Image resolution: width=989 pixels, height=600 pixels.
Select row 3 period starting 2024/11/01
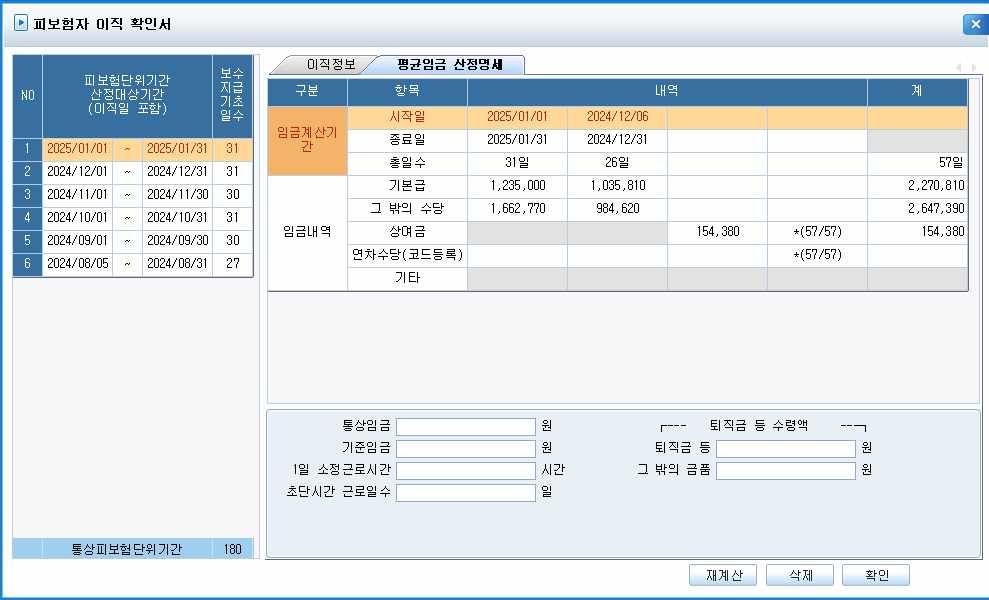point(77,195)
